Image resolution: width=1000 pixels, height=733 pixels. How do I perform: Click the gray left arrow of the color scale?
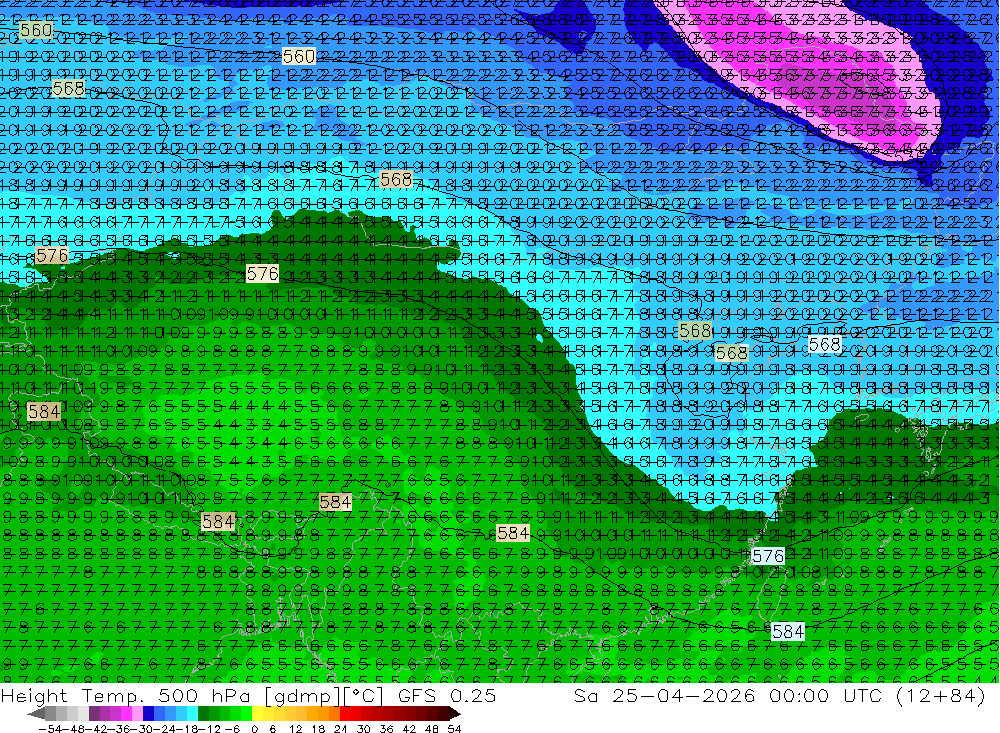click(x=36, y=713)
